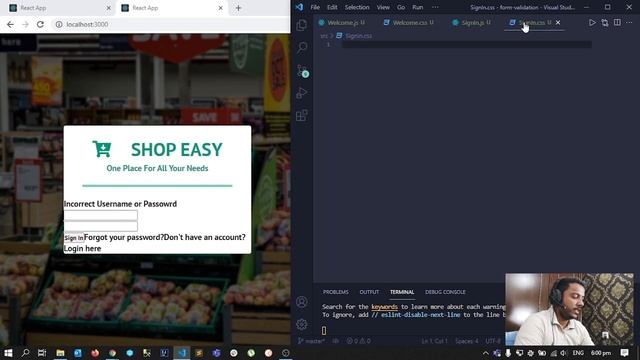Click the sync changes icon in status bar
Image resolution: width=640 pixels, height=360 pixels.
[336, 341]
